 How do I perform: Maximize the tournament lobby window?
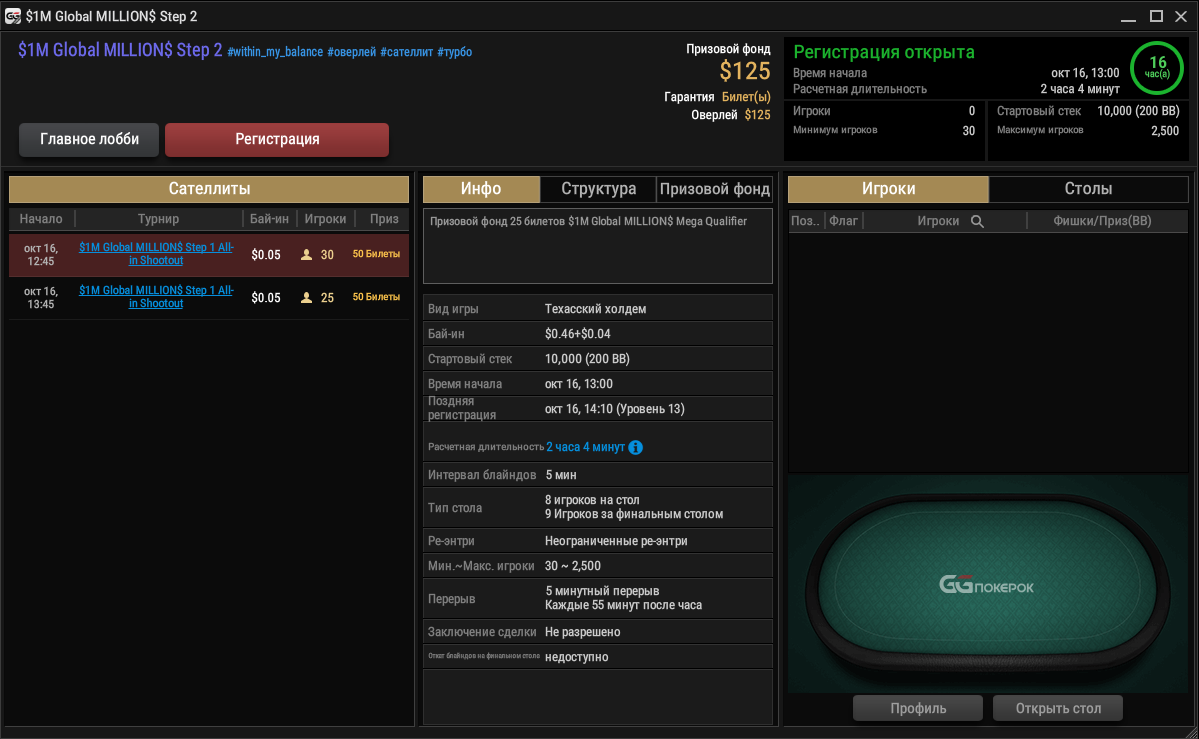coord(1156,16)
